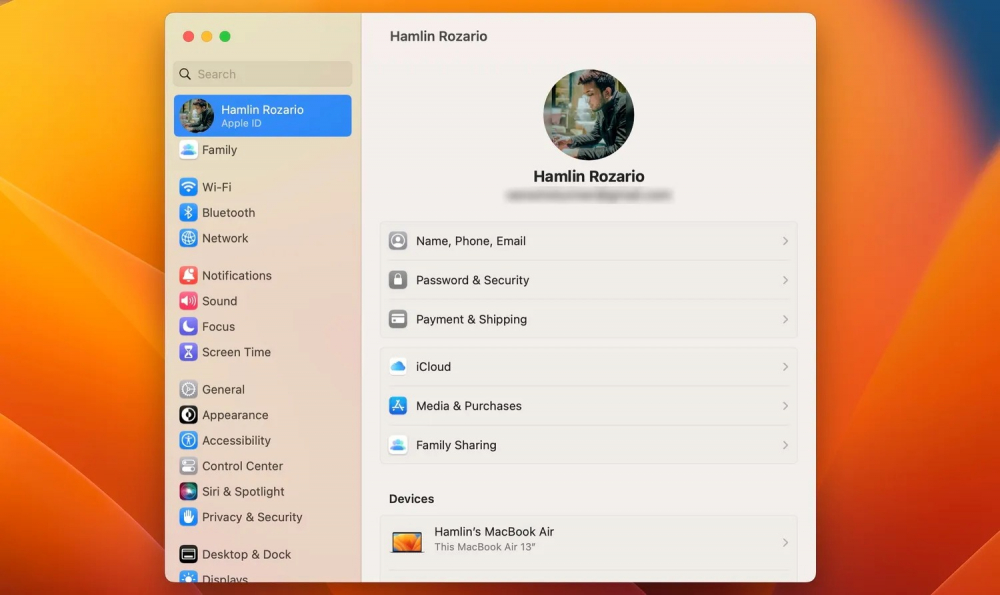Open Focus settings via the moon icon
This screenshot has width=1000, height=595.
coord(189,326)
